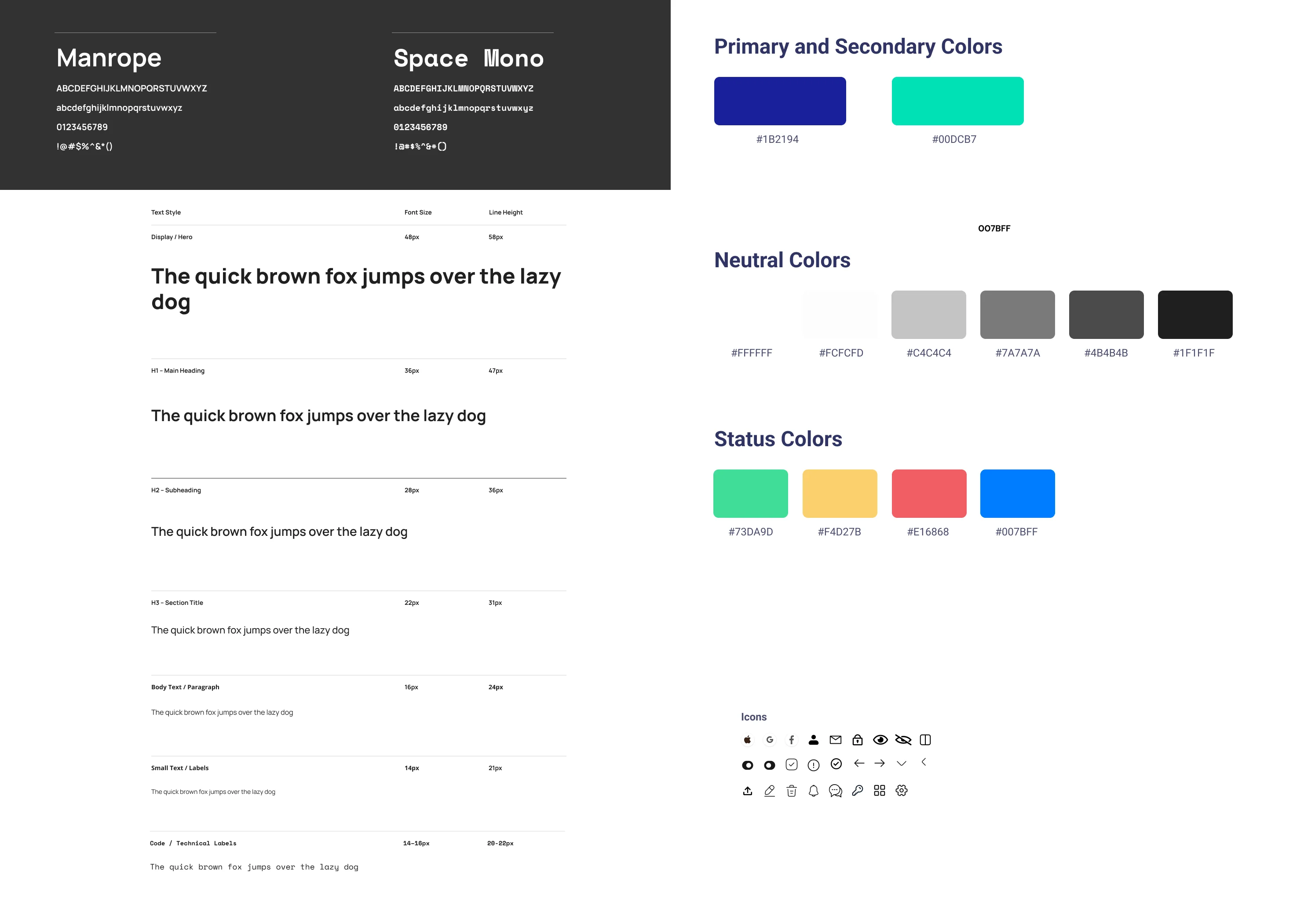This screenshot has width=1304, height=924.
Task: Click the 'Small Text / Labels' style label
Action: pyautogui.click(x=179, y=768)
